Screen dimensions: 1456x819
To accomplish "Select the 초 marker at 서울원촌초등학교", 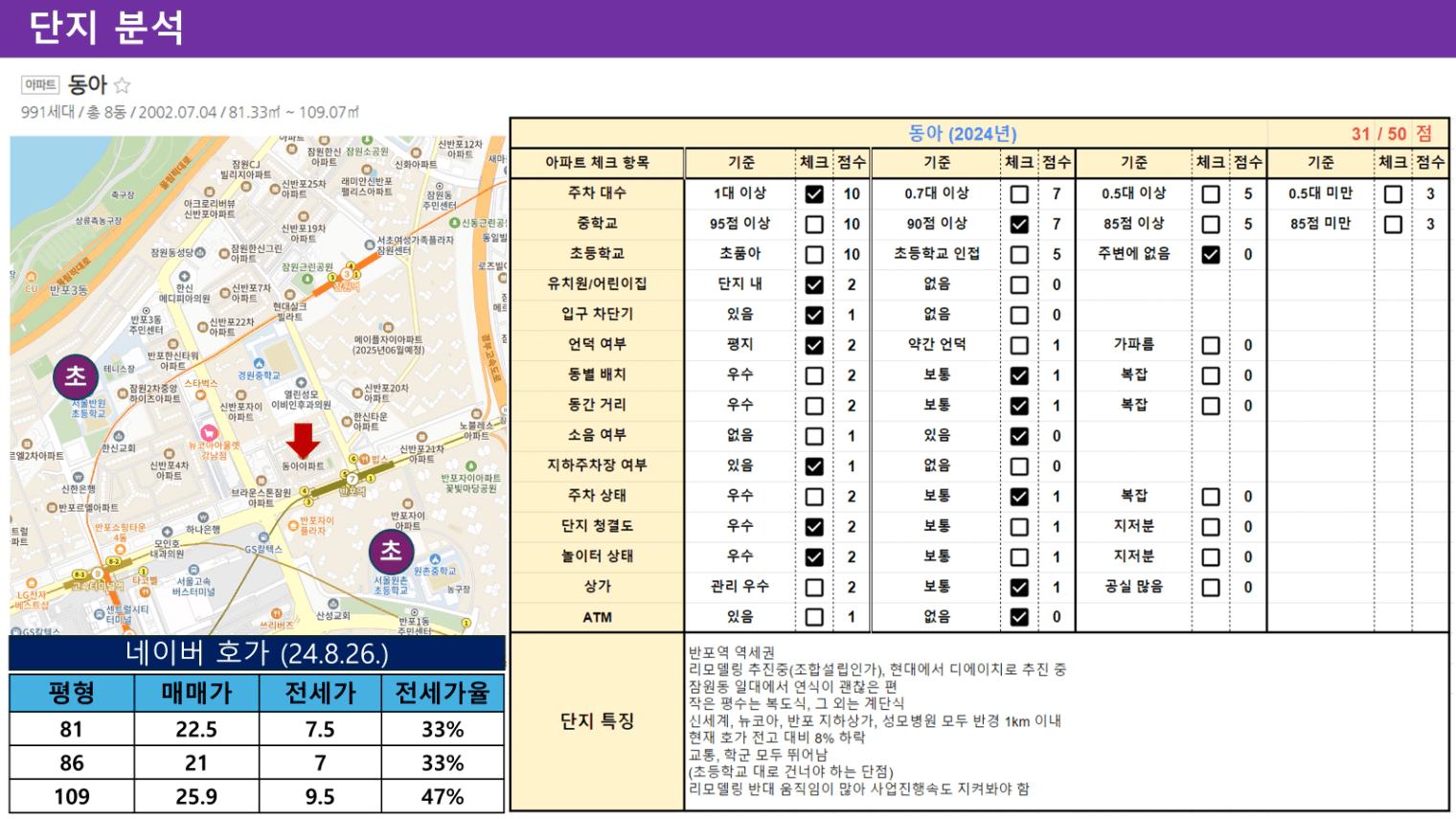I will tap(391, 551).
